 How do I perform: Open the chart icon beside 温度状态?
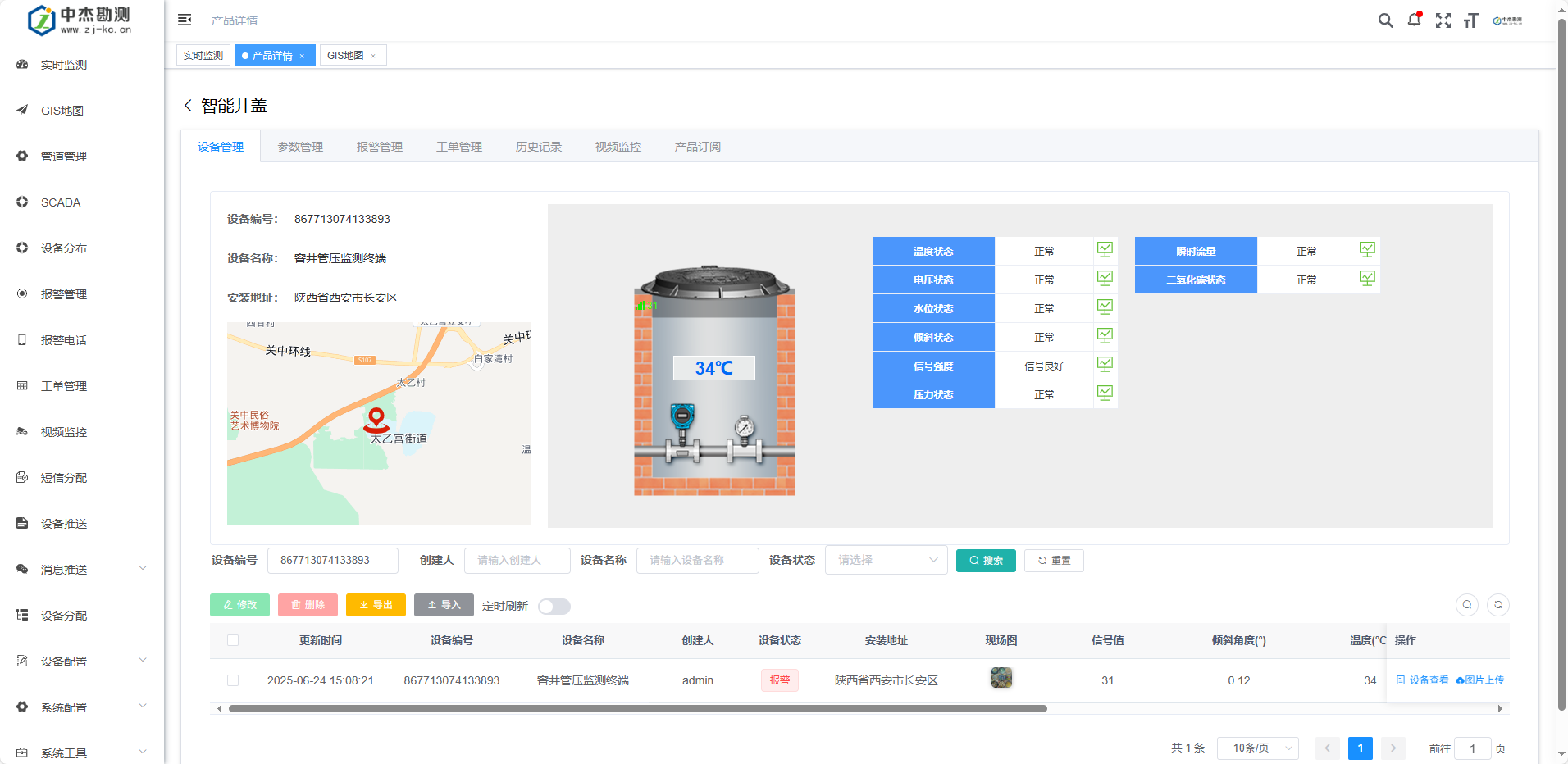tap(1105, 249)
